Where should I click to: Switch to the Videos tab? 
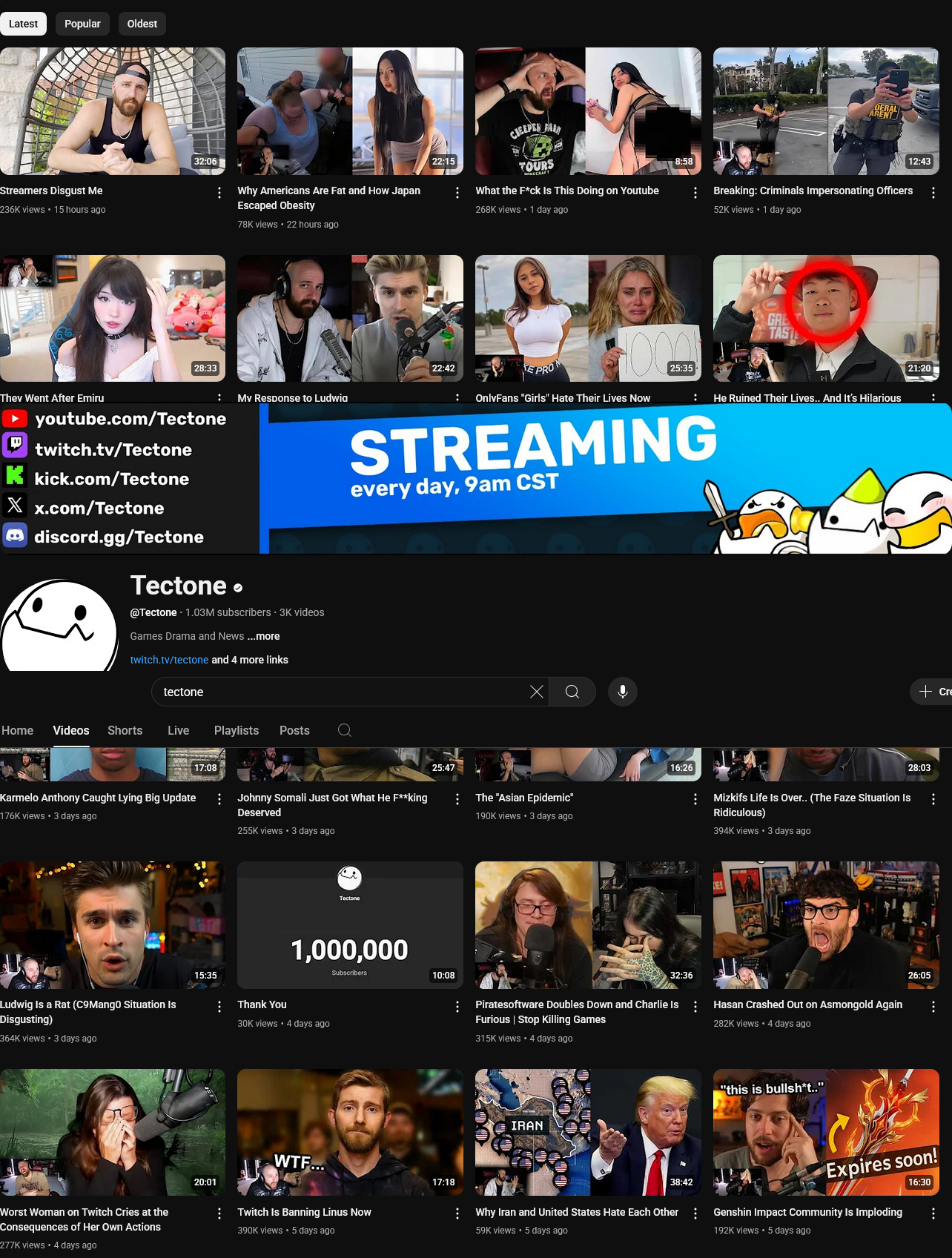[x=71, y=730]
